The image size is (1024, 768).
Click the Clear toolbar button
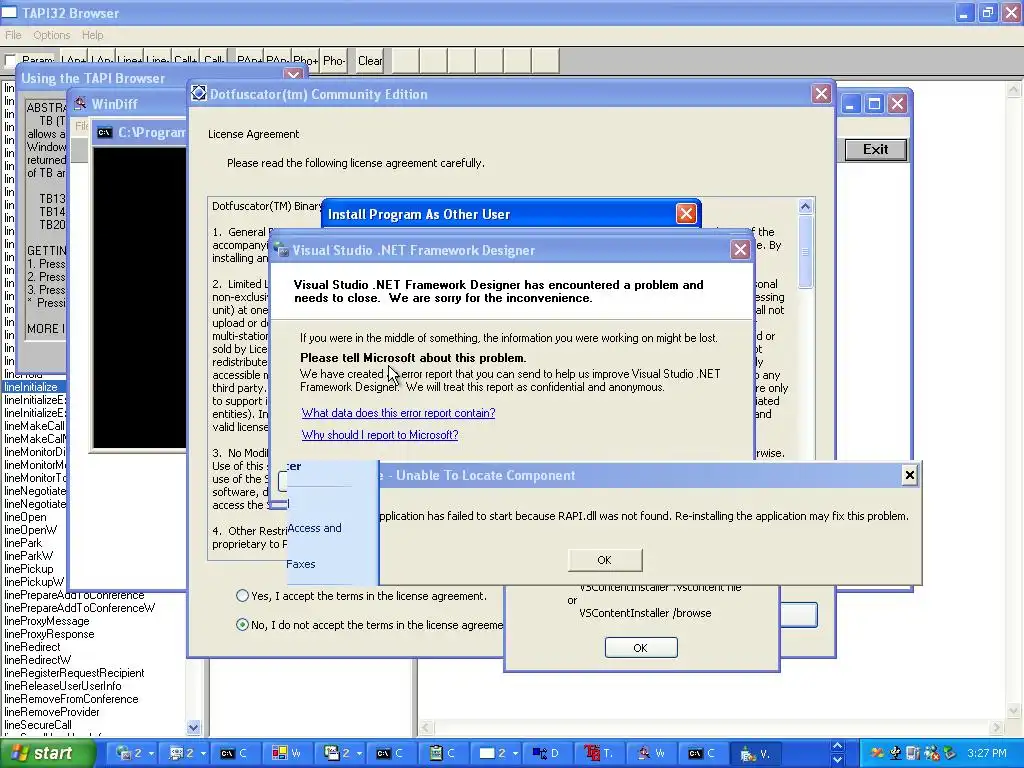click(370, 61)
